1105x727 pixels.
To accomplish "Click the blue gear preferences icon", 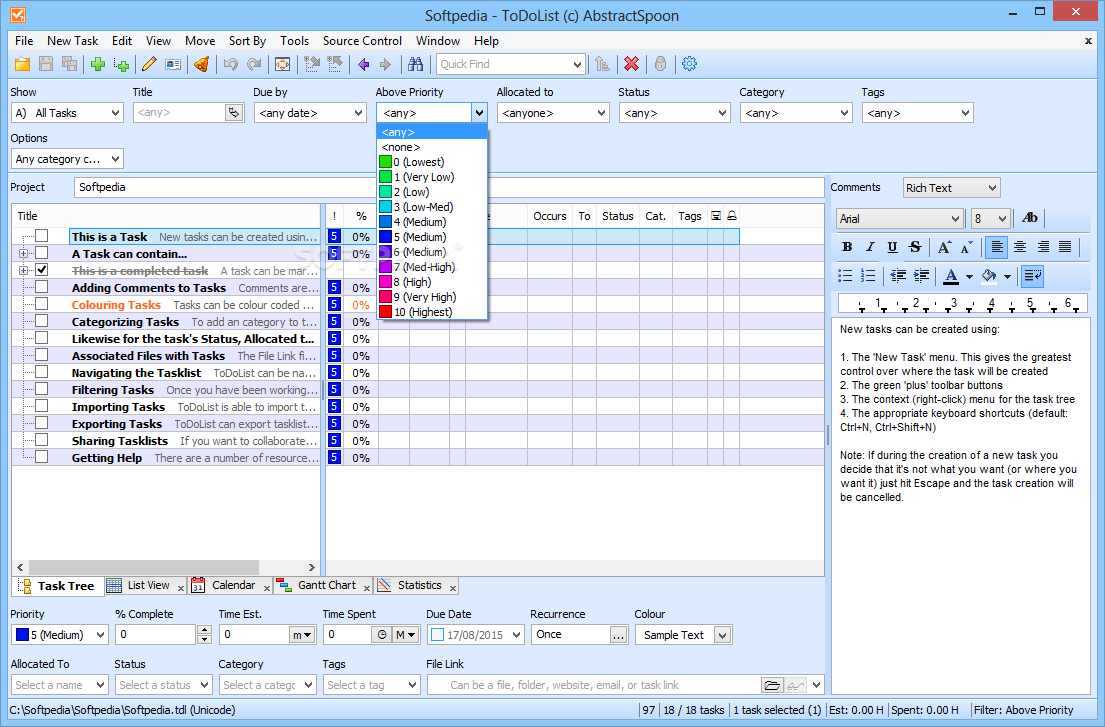I will coord(689,64).
